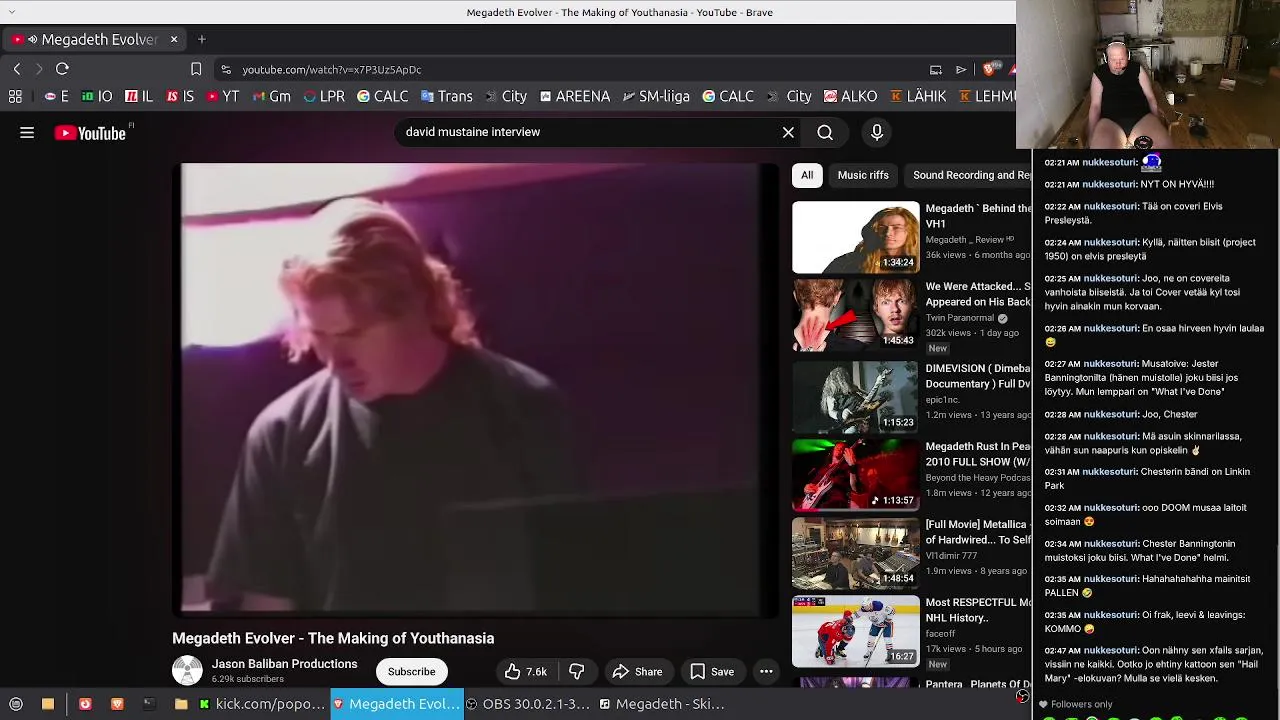Switch to OBS 30.0.2.1 taskbar window
The height and width of the screenshot is (720, 1280).
click(528, 704)
